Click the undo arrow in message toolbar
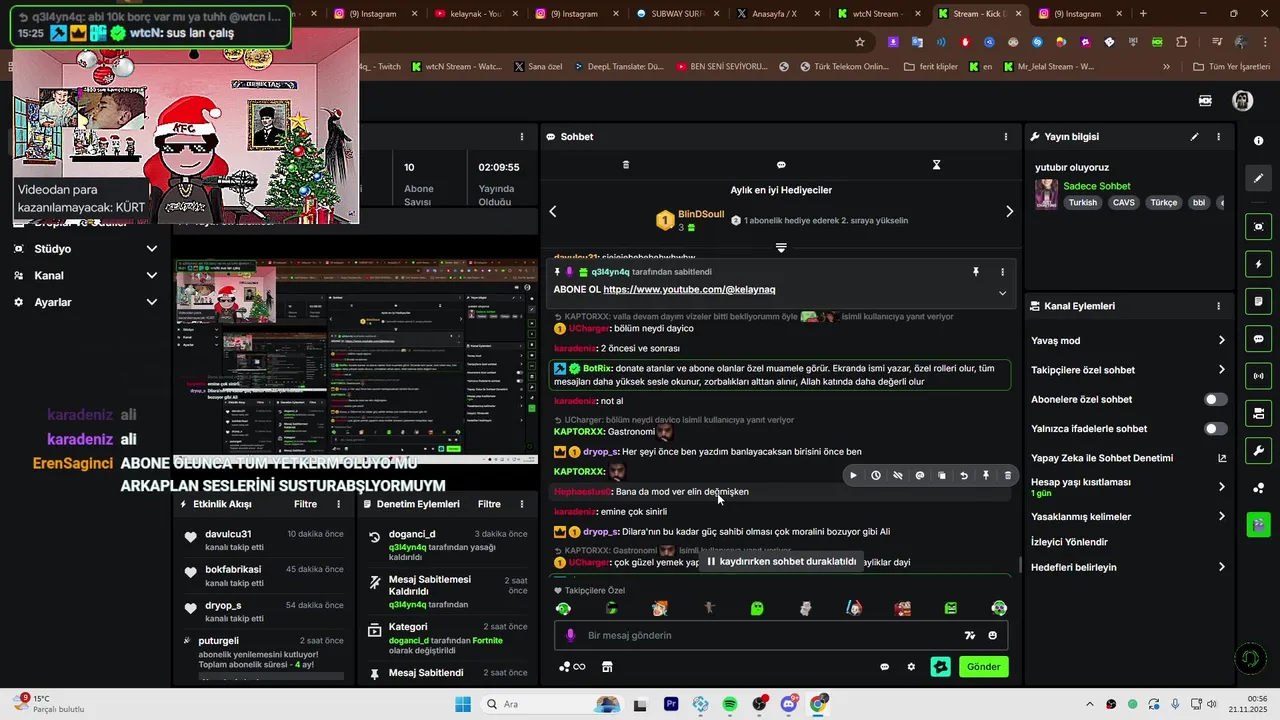This screenshot has height=720, width=1280. point(964,476)
